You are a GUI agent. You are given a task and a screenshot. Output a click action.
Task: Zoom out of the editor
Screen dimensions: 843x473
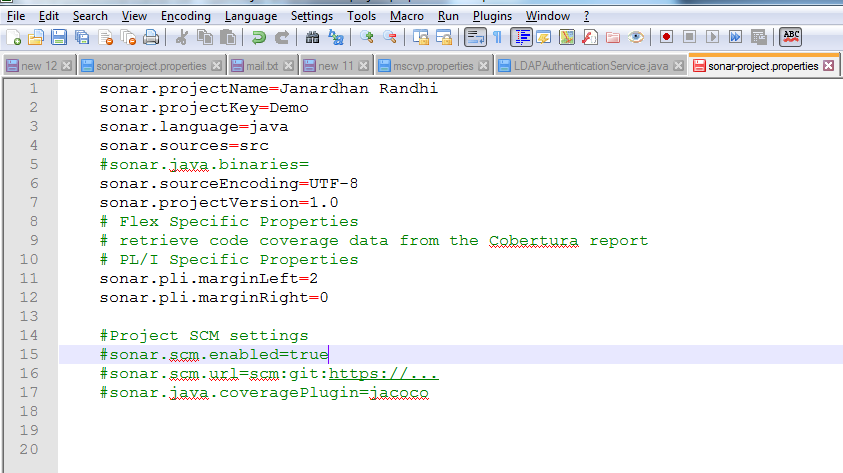click(x=390, y=37)
